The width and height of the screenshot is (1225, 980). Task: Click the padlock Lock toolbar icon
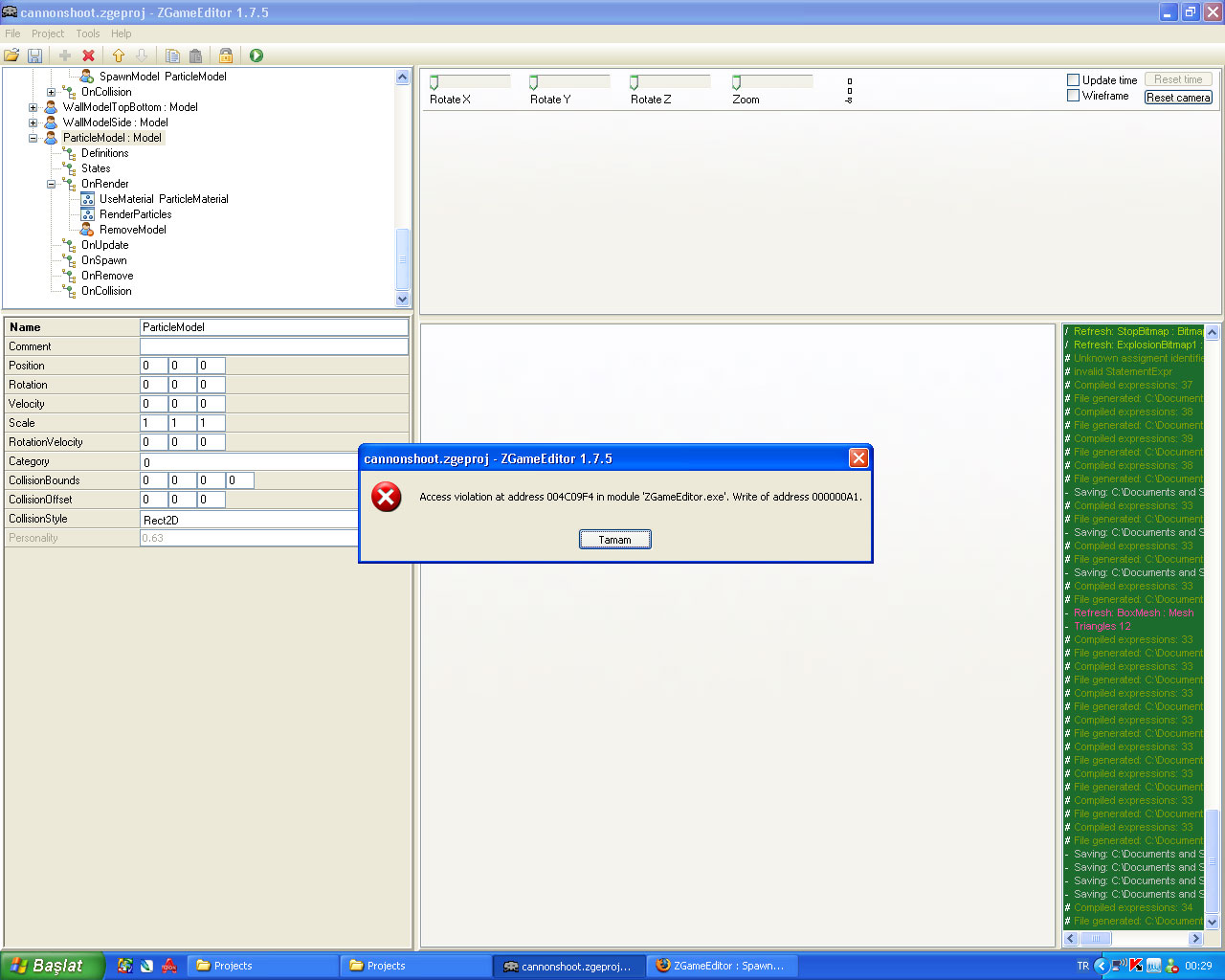[226, 56]
